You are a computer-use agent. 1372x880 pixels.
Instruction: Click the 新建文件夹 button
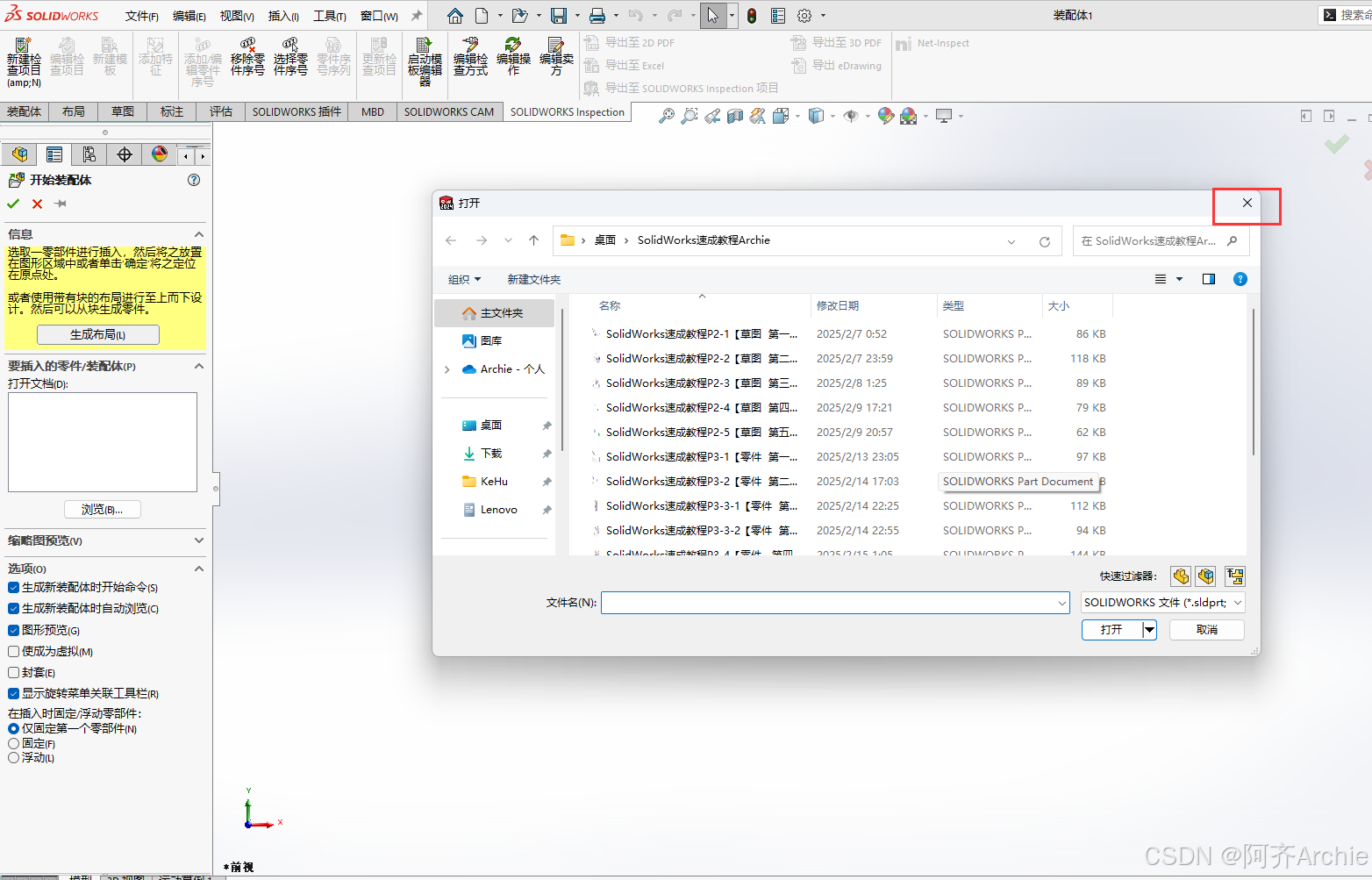[x=534, y=279]
